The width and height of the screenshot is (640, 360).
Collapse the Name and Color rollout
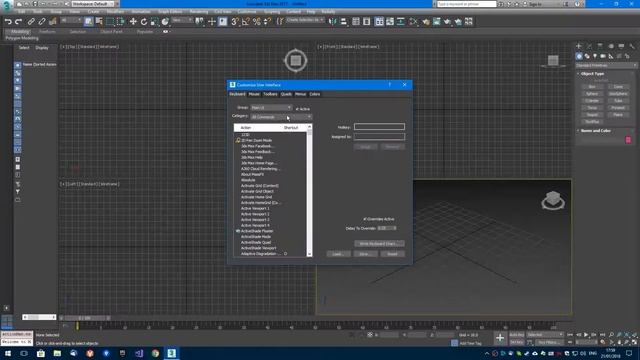tap(596, 131)
